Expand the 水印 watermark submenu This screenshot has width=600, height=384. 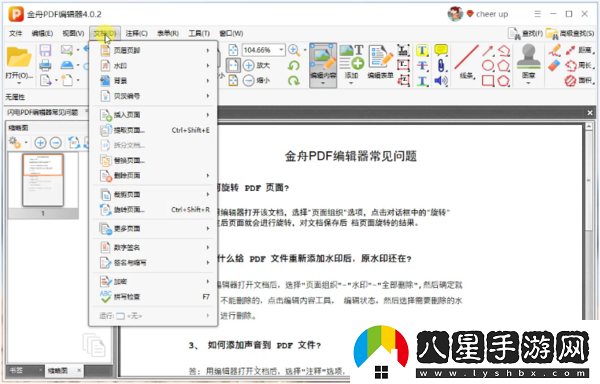click(x=153, y=65)
